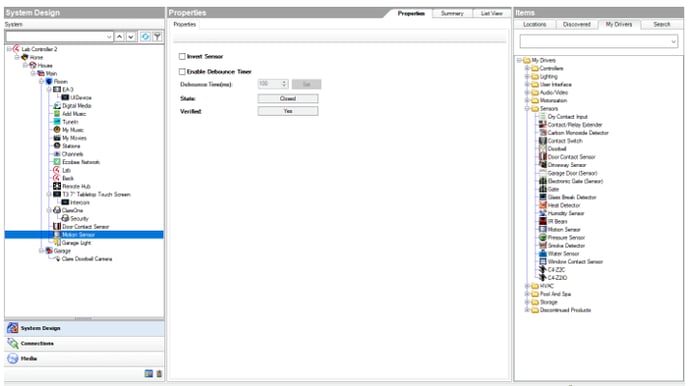Click the small icon at the navigation pane's right edge
Image resolution: width=688 pixels, height=386 pixels.
click(x=159, y=374)
